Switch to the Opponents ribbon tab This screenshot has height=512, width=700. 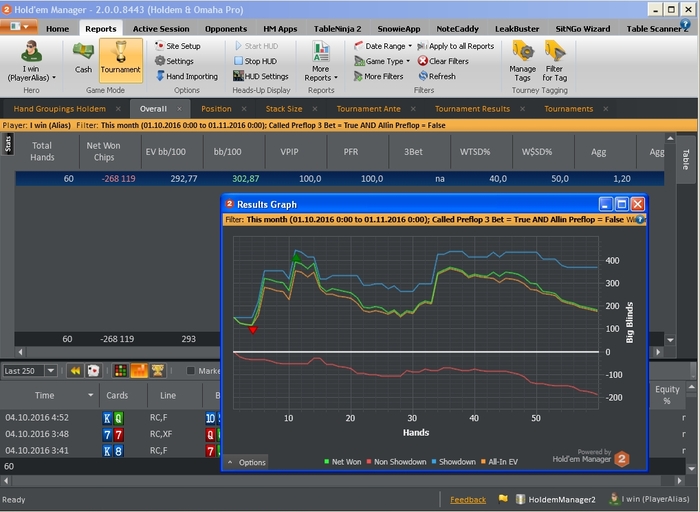tap(226, 29)
